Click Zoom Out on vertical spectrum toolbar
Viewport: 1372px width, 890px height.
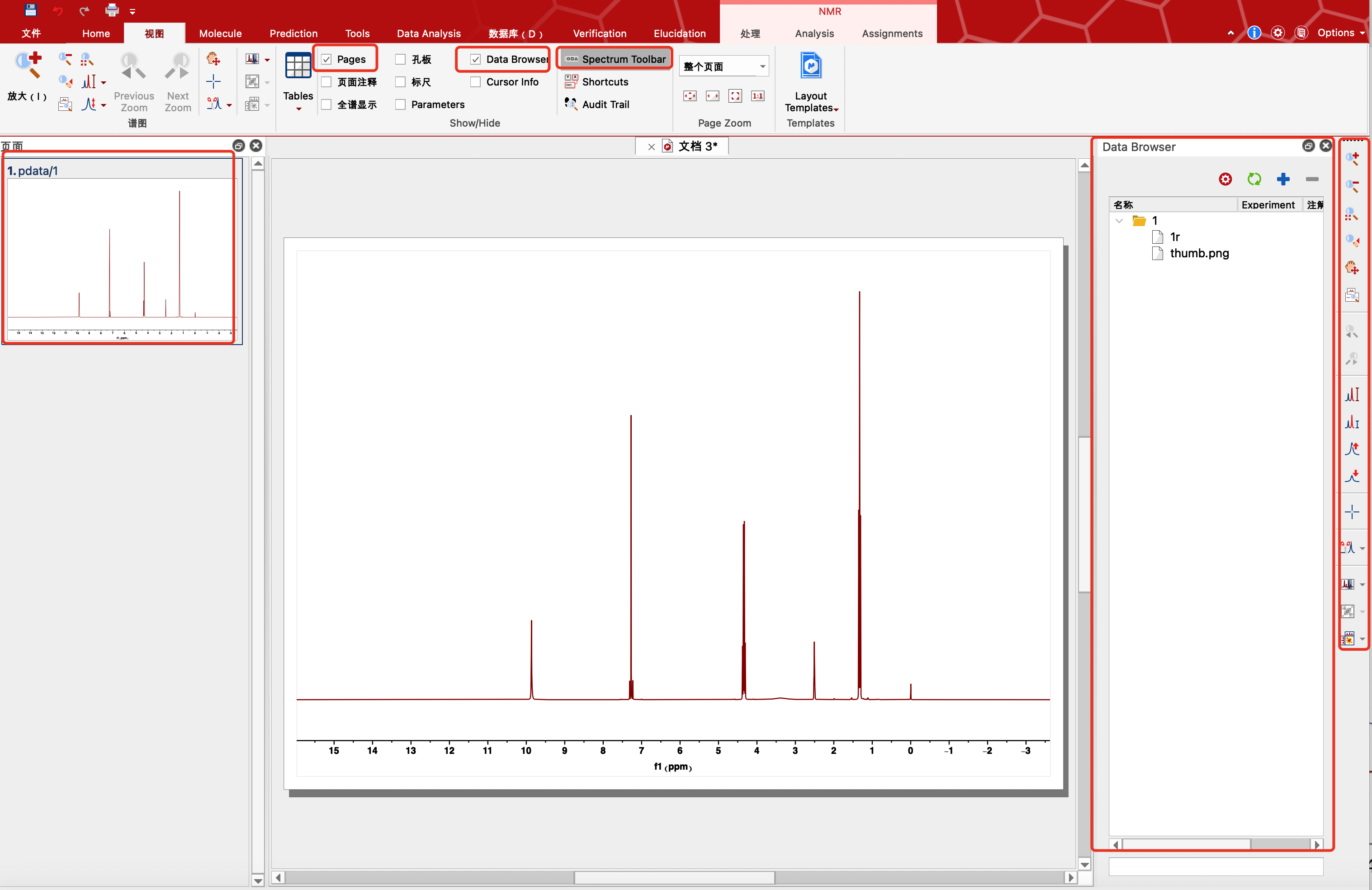point(1353,185)
